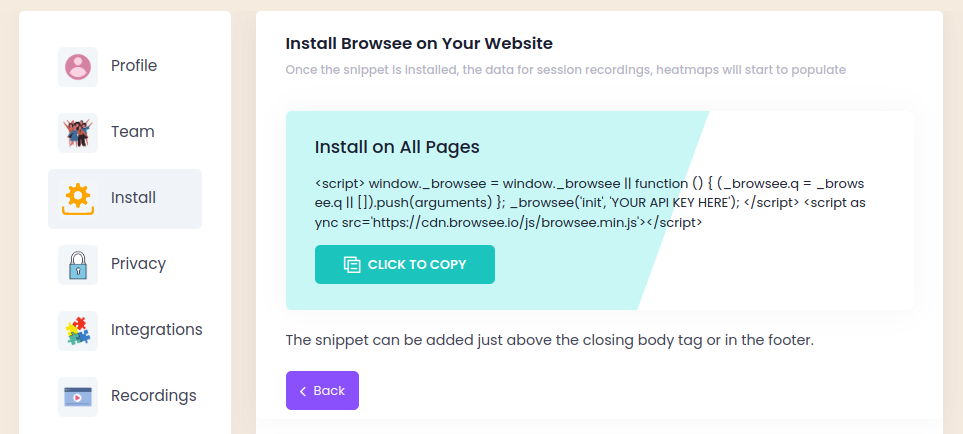
Task: Click the Profile avatar icon
Action: (x=78, y=67)
